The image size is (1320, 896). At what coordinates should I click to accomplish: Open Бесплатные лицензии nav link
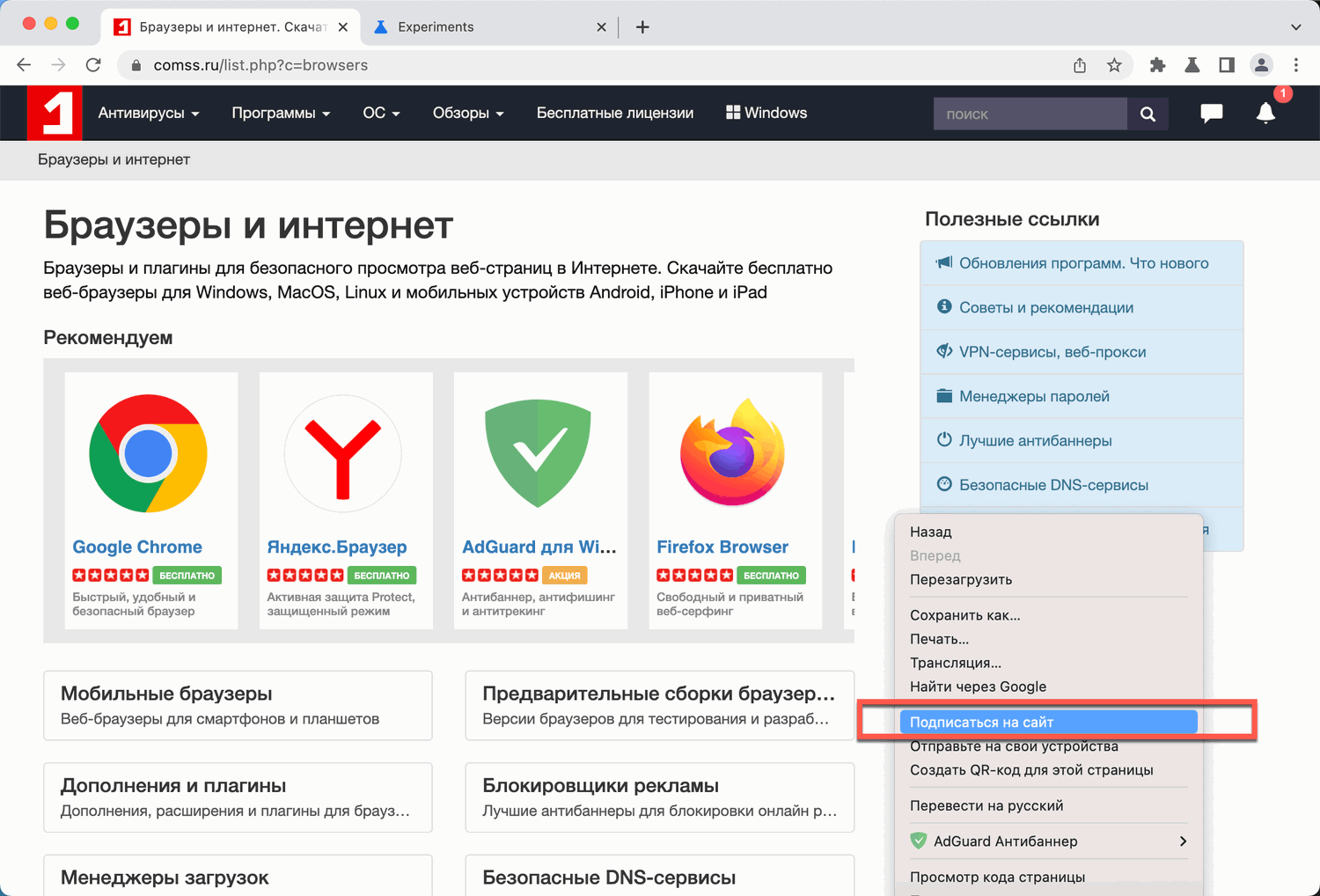click(x=615, y=113)
